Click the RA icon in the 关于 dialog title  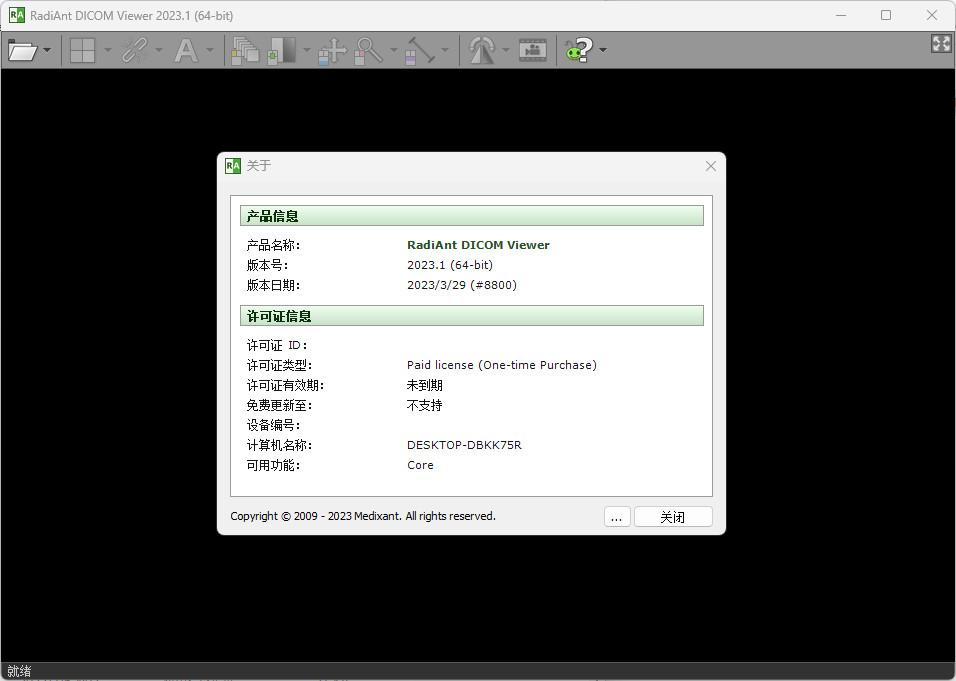[233, 166]
